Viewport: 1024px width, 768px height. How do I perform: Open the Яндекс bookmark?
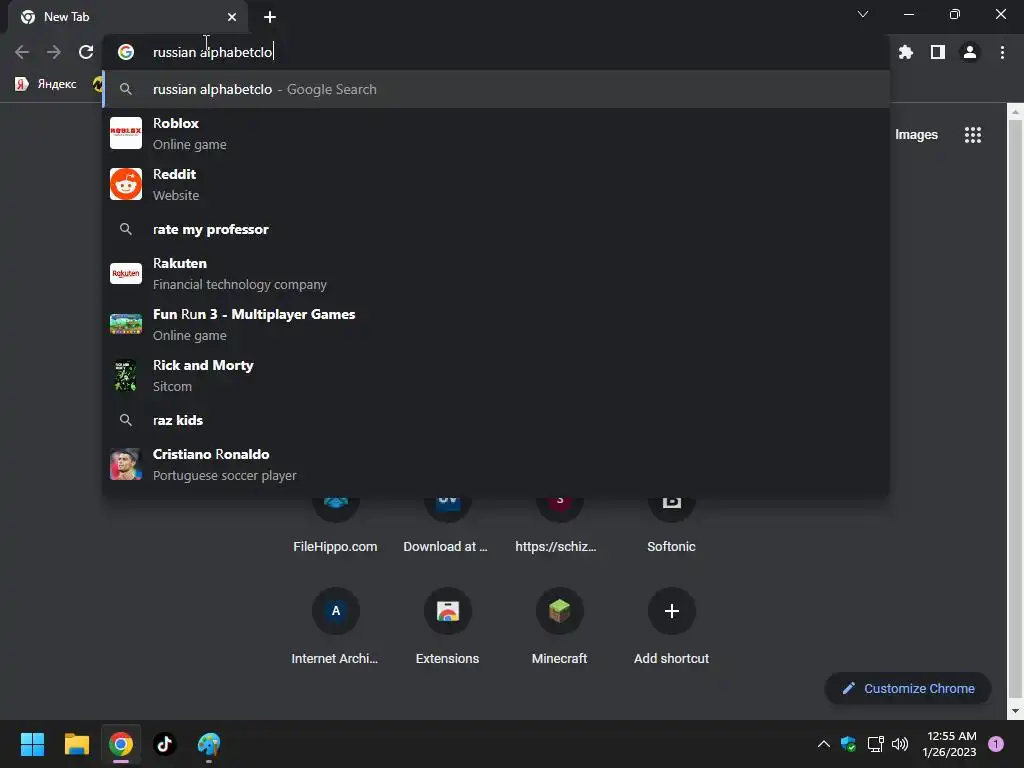point(46,84)
